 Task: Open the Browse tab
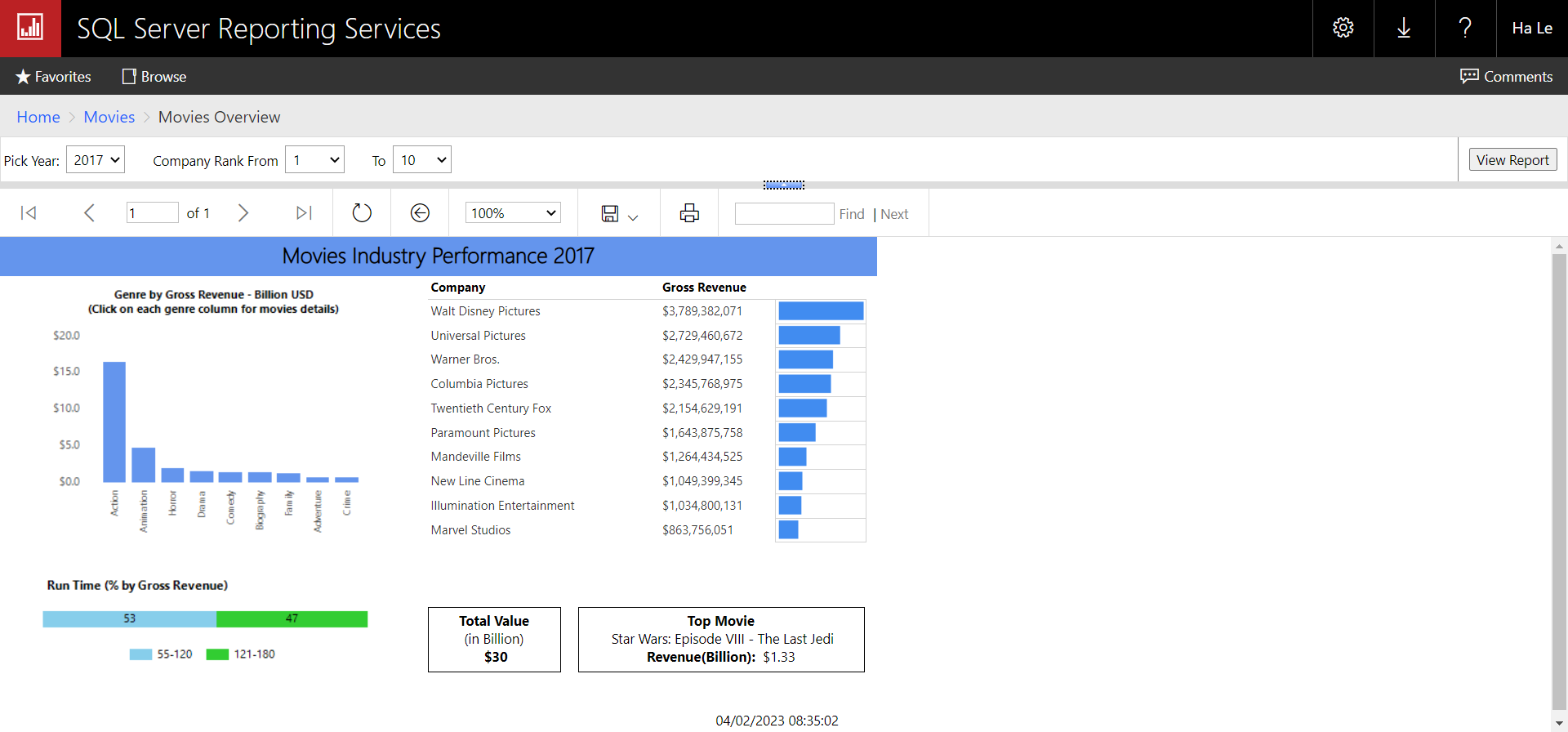(154, 77)
